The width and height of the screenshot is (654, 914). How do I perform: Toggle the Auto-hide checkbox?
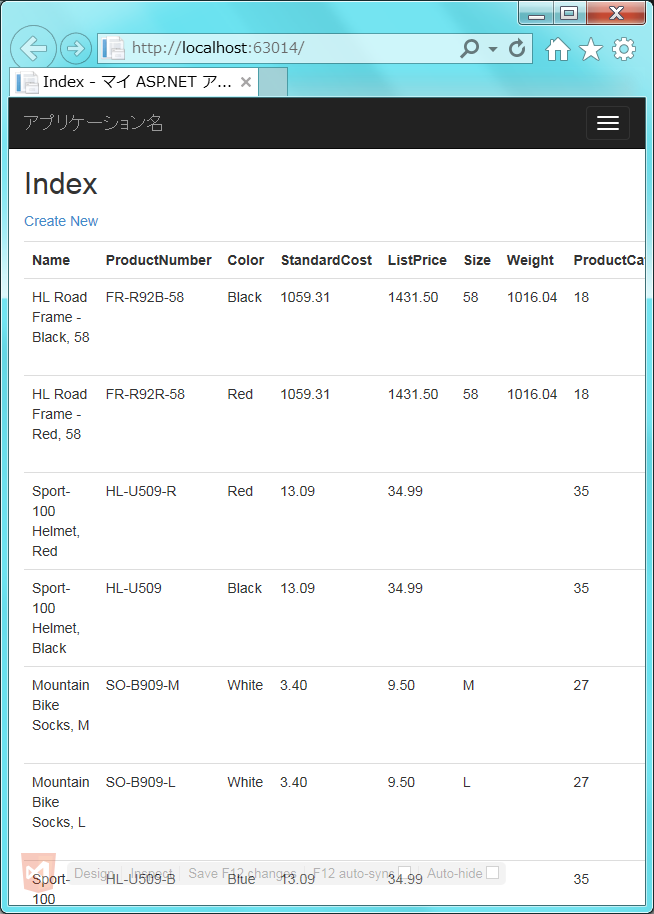[x=492, y=873]
